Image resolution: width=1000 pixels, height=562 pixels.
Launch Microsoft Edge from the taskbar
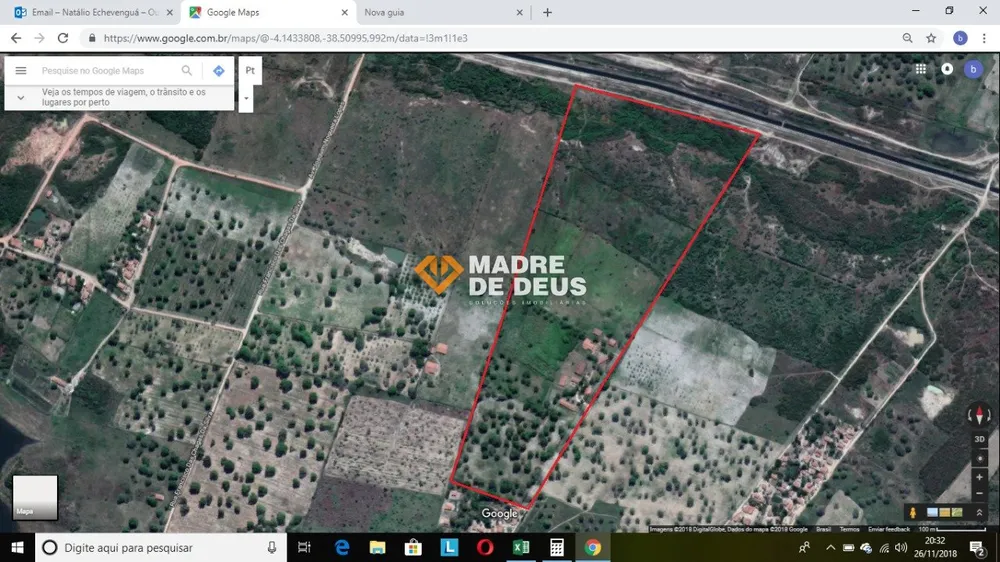342,547
